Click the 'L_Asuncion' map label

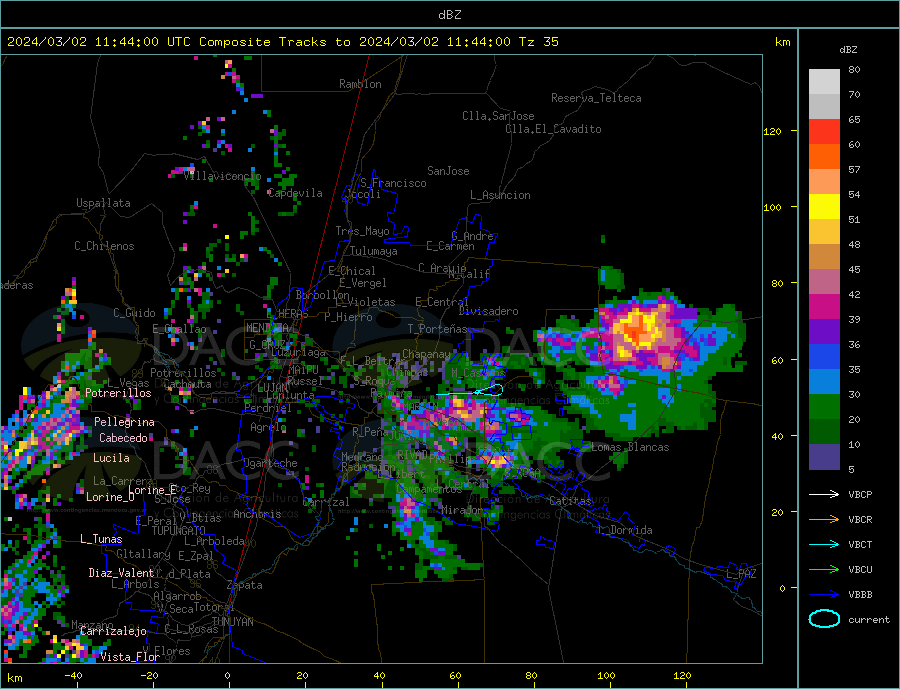[x=500, y=195]
